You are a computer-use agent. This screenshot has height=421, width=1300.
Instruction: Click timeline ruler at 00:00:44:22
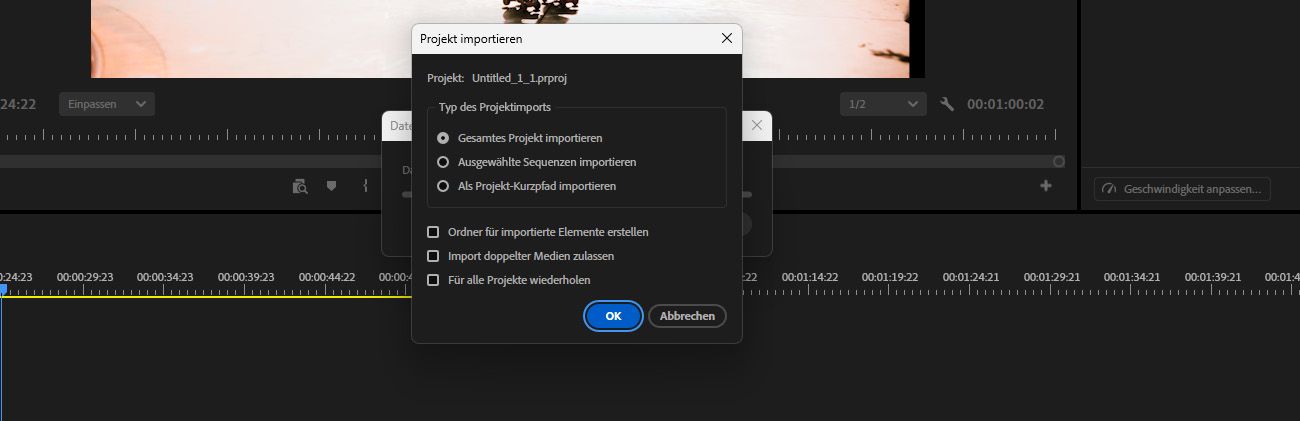[328, 277]
